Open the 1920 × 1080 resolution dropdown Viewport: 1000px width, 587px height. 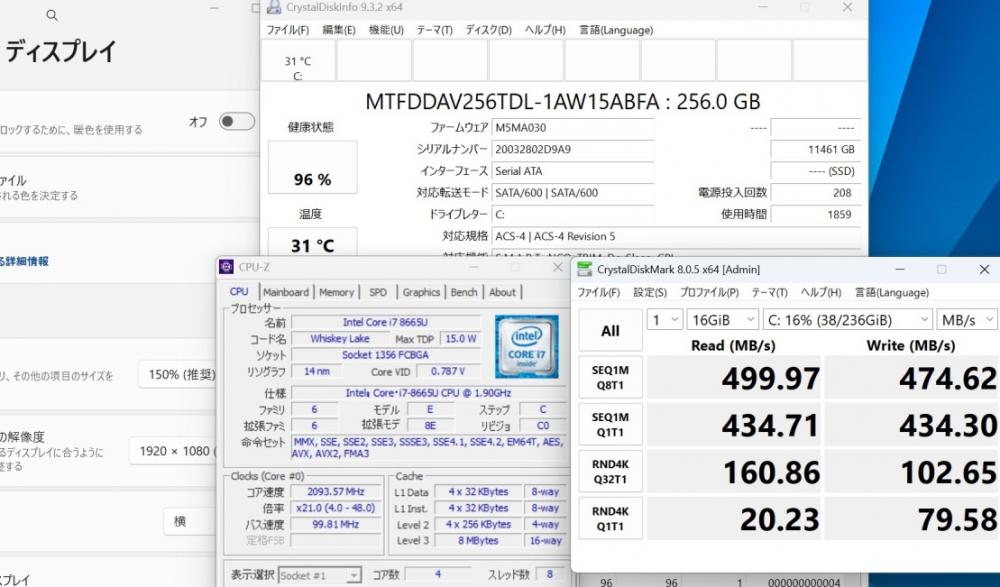click(x=173, y=451)
